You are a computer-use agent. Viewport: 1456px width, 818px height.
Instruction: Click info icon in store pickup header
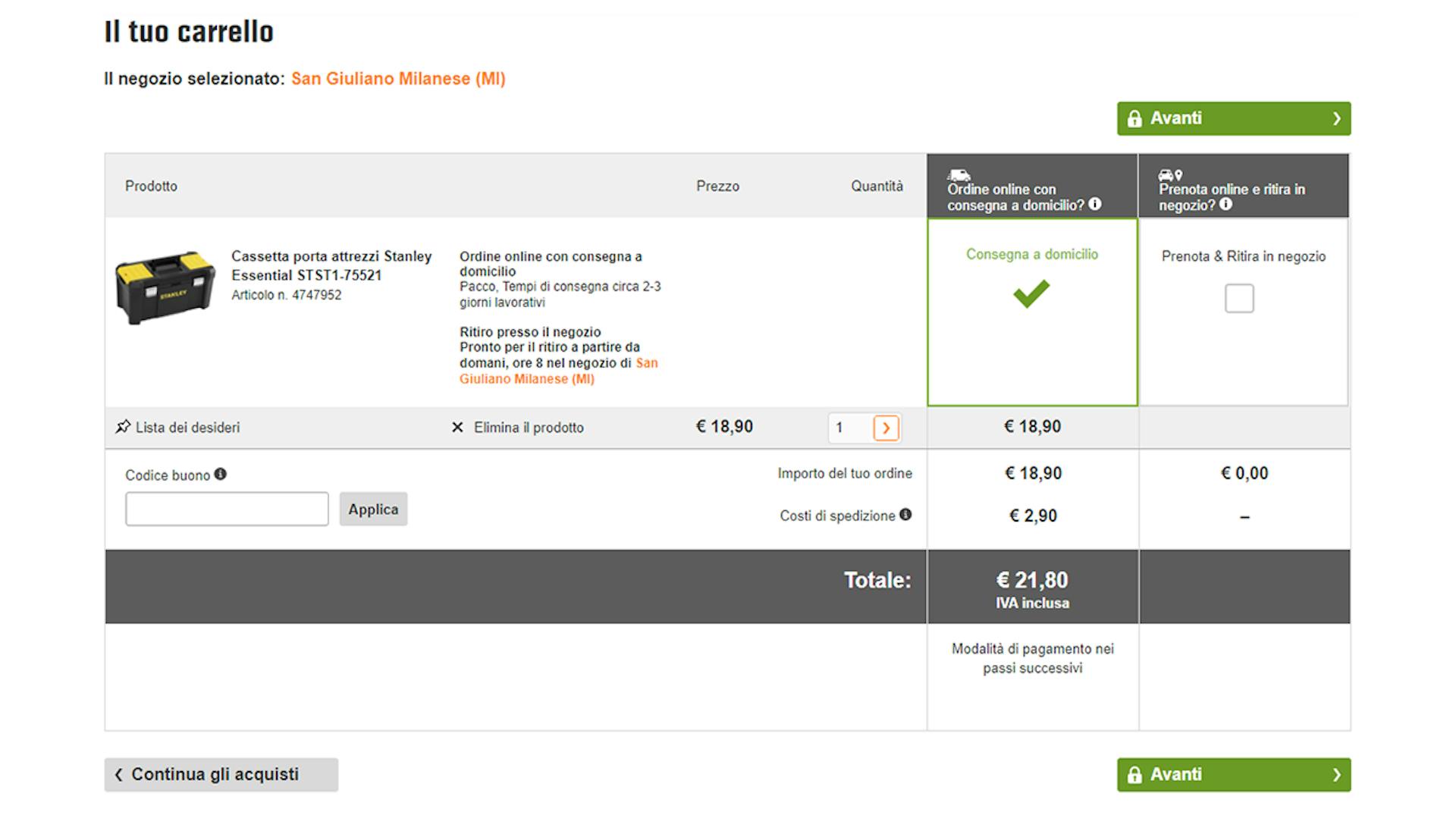[1225, 204]
